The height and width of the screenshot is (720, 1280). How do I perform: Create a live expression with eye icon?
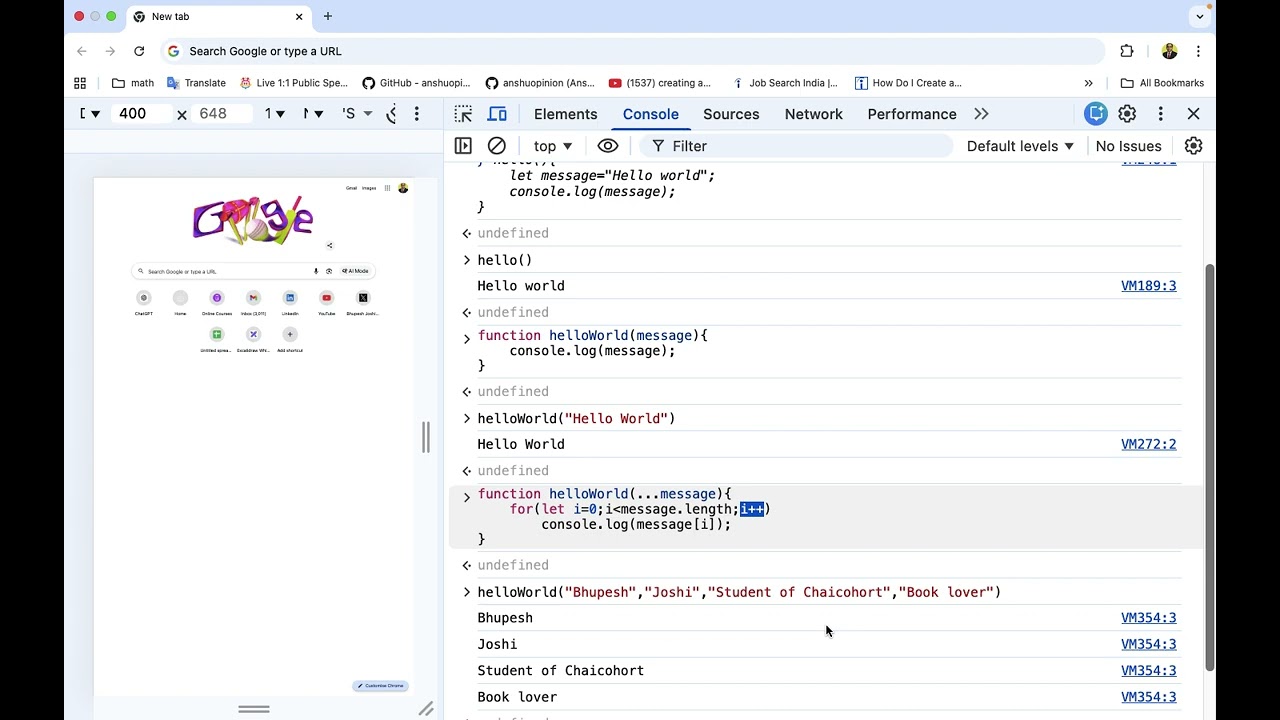pyautogui.click(x=608, y=146)
